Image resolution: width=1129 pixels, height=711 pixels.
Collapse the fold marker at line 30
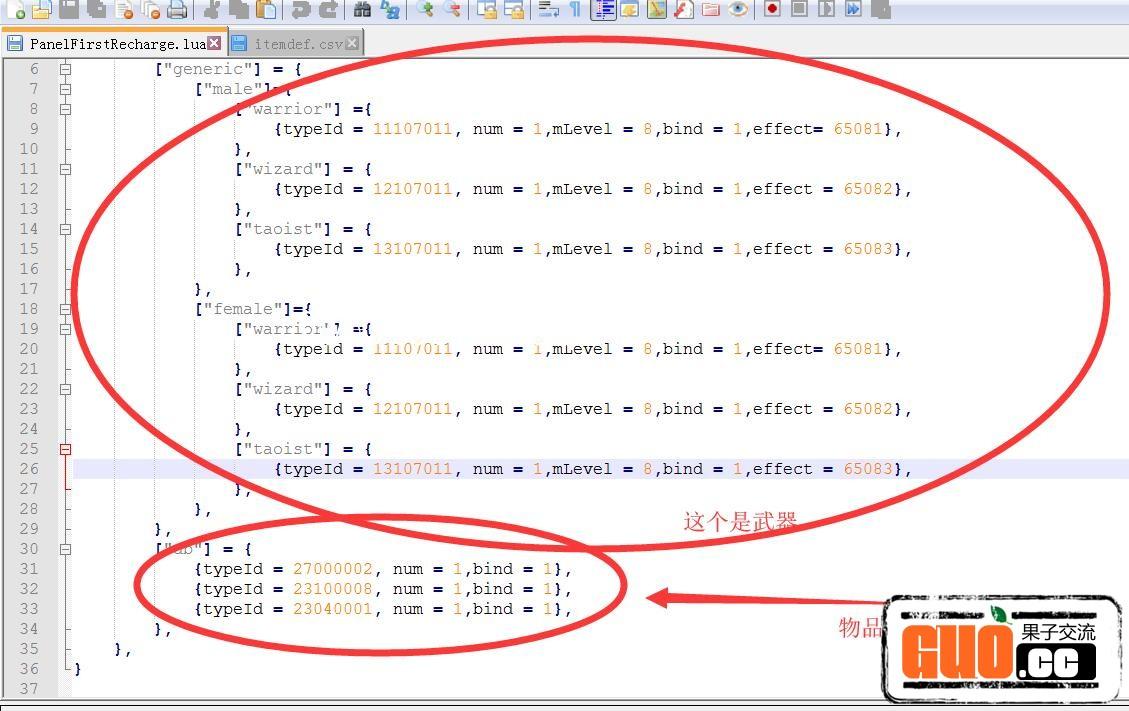[65, 549]
